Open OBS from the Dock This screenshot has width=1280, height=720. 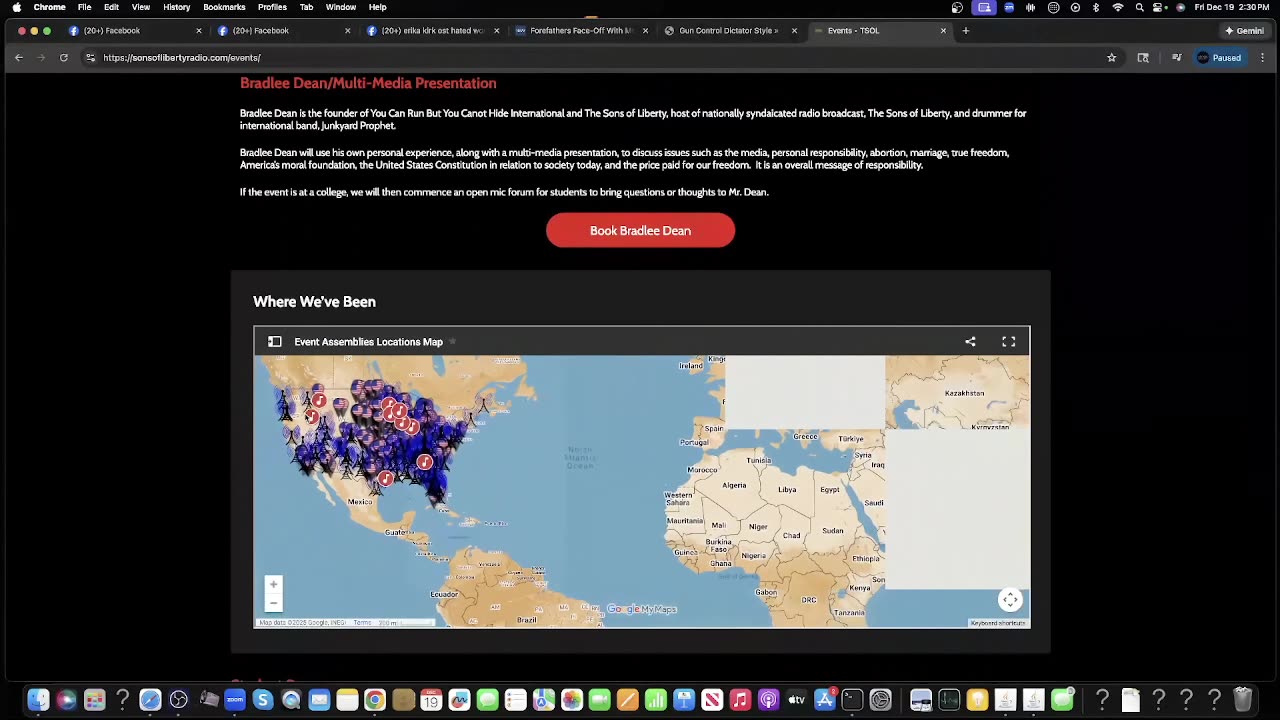click(178, 700)
